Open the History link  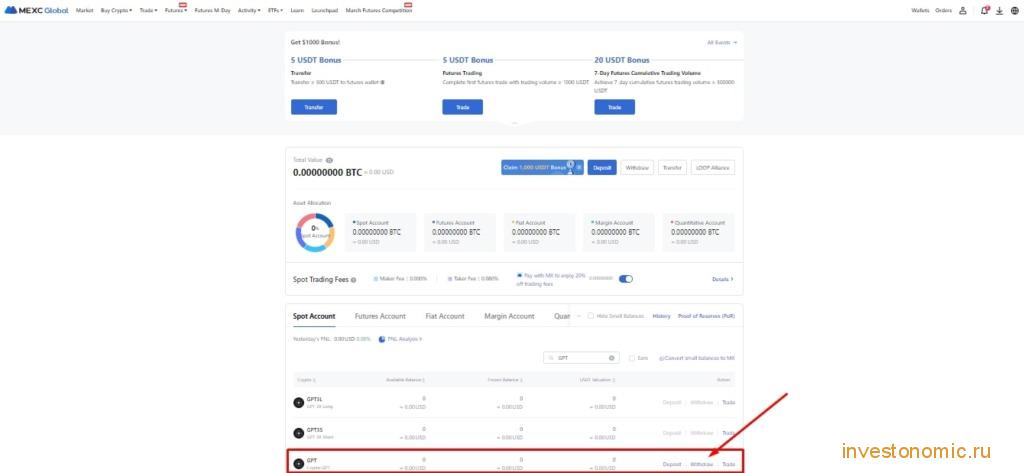click(x=662, y=316)
